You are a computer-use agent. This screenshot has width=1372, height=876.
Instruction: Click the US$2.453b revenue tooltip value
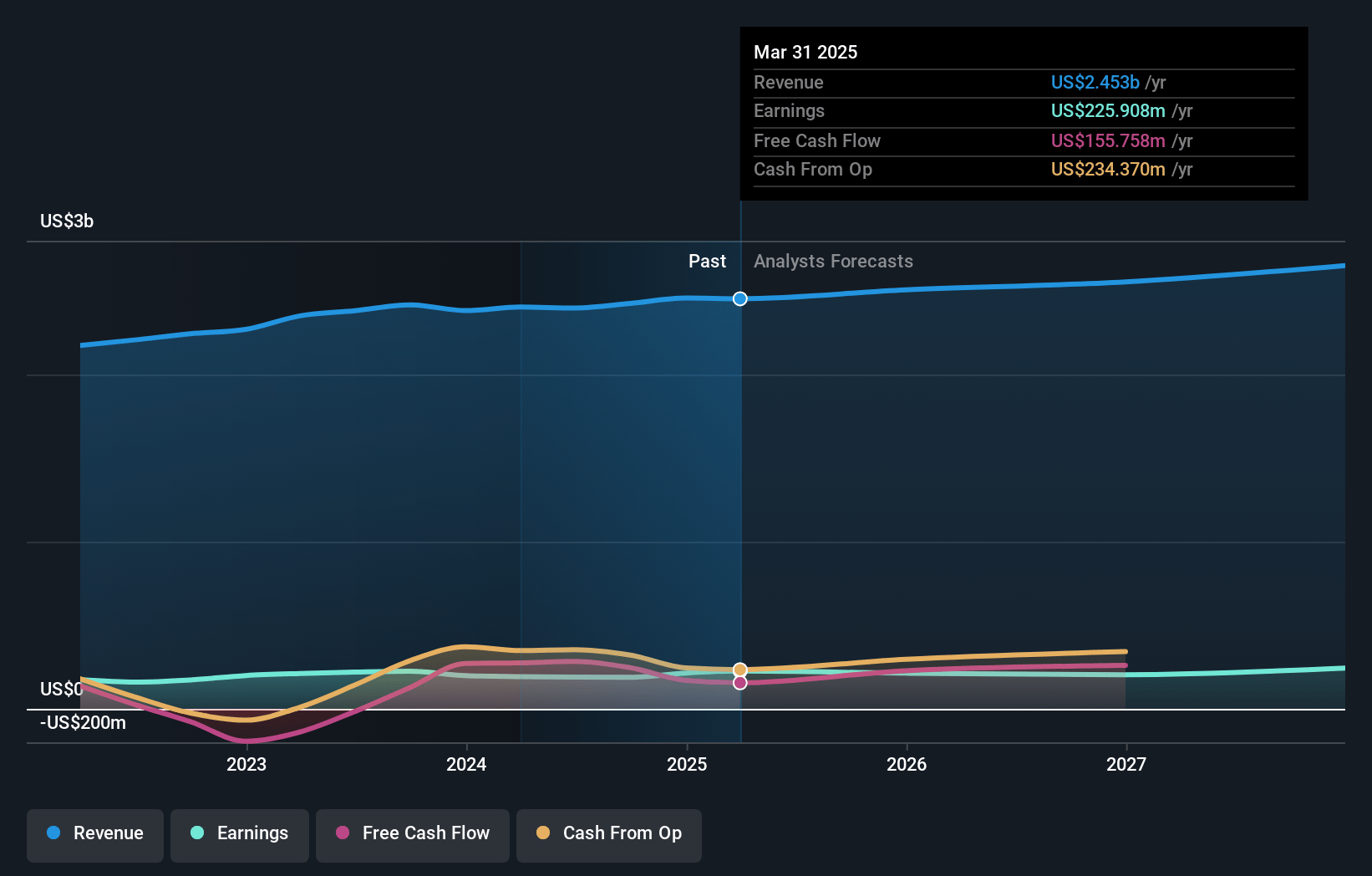pos(1095,82)
